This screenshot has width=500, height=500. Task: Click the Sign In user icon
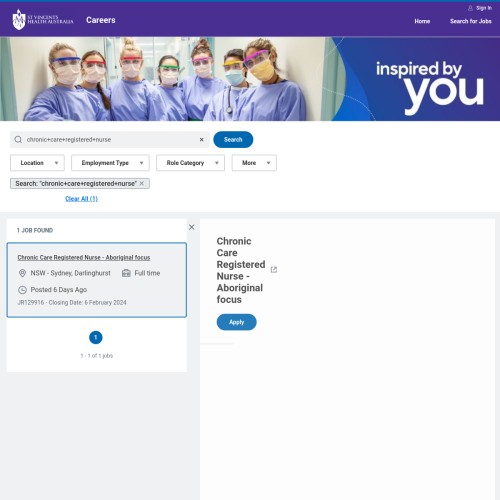tap(470, 8)
